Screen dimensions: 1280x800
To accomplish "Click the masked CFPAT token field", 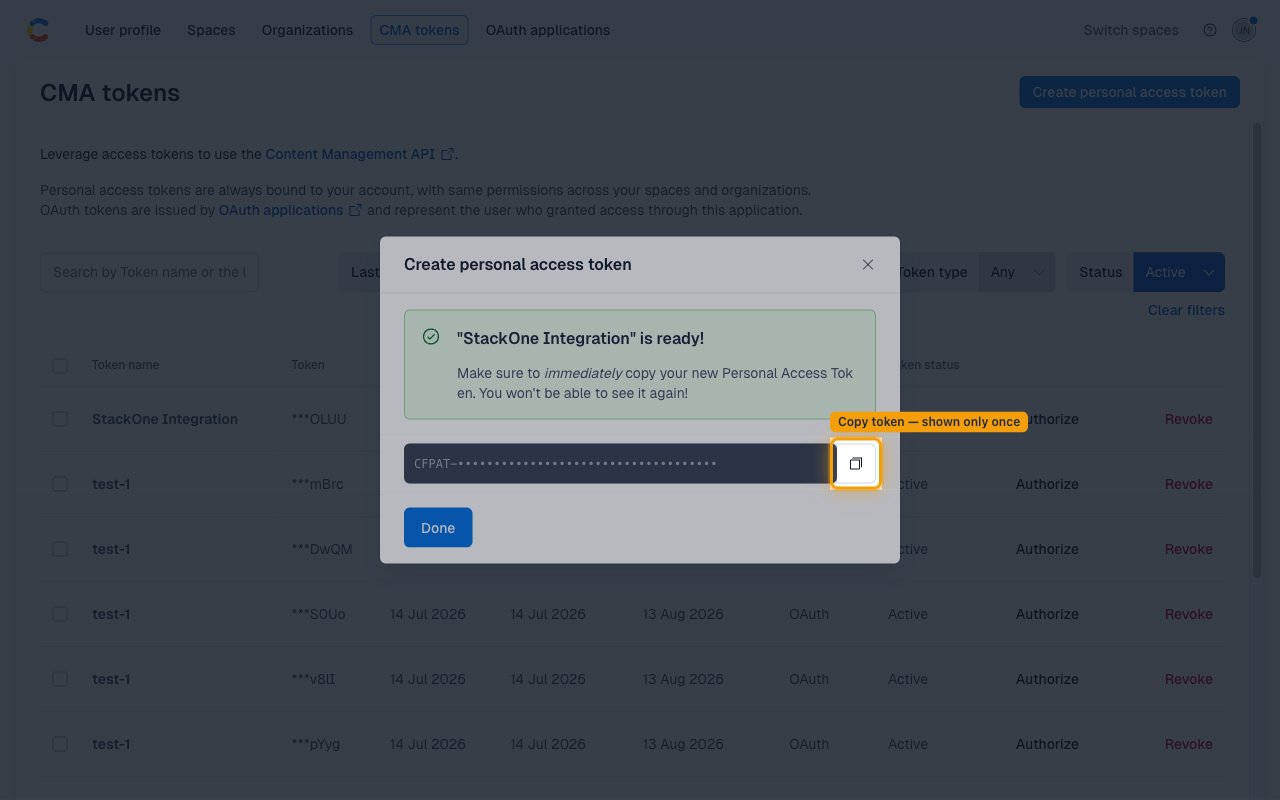I will (x=618, y=464).
